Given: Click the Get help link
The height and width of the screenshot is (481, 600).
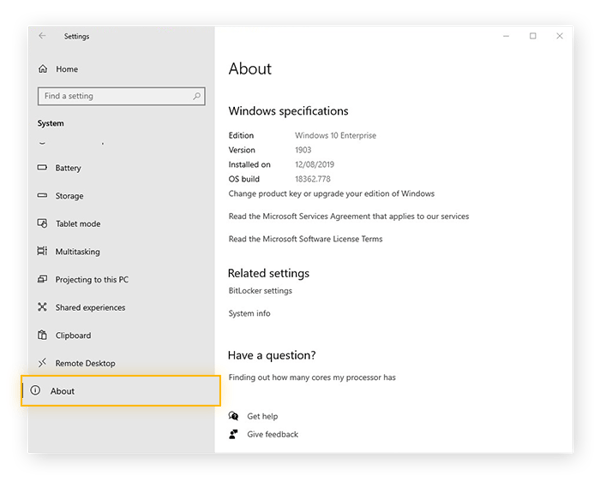Looking at the screenshot, I should [x=262, y=416].
